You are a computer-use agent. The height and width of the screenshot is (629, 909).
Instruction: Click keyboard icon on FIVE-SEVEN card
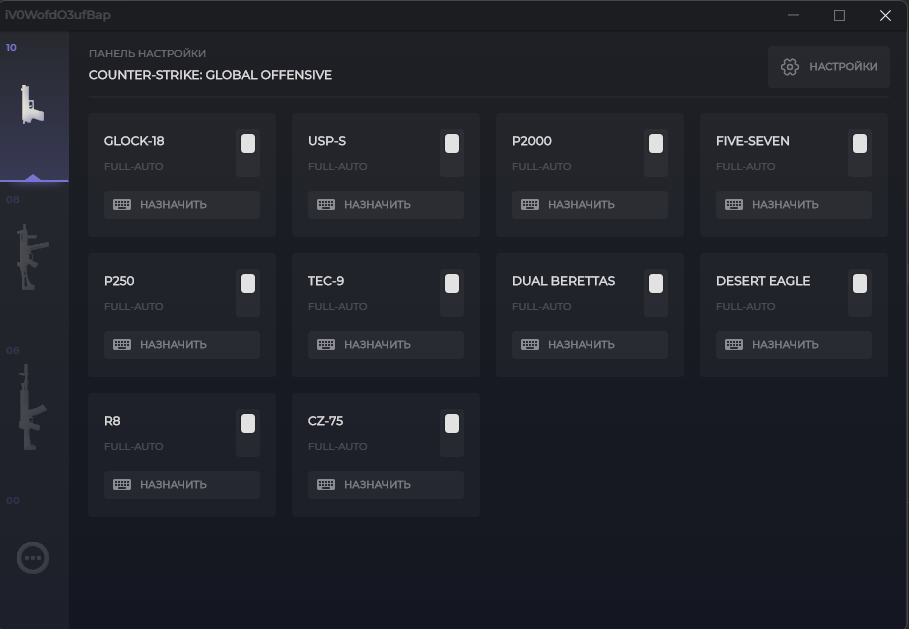click(734, 205)
